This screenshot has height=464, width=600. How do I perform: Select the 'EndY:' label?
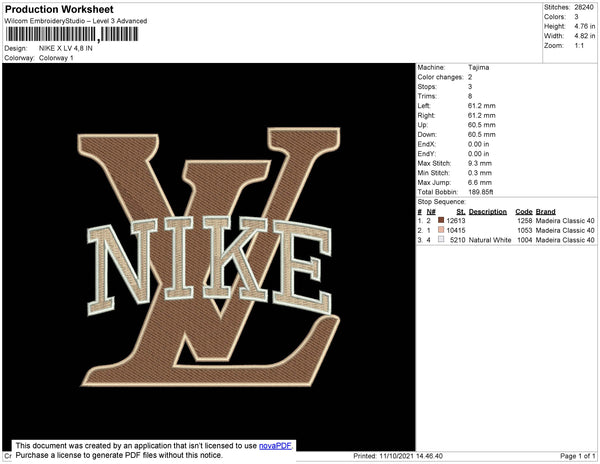coord(427,154)
